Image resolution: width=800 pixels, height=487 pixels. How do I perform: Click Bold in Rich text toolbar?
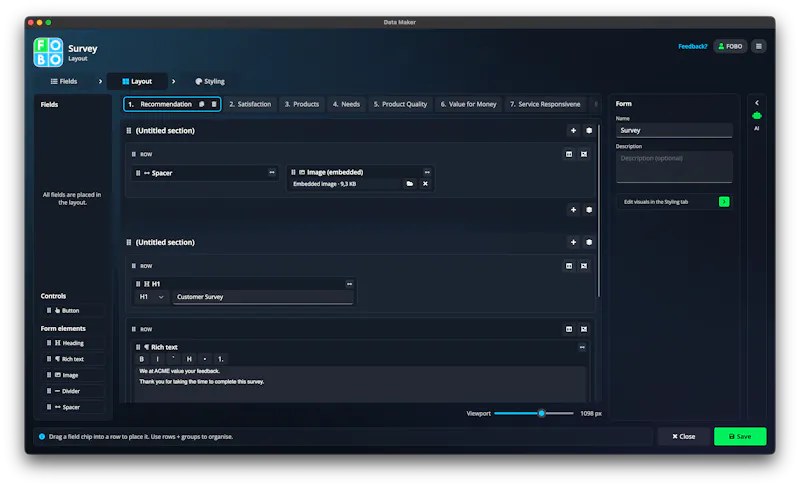point(142,359)
